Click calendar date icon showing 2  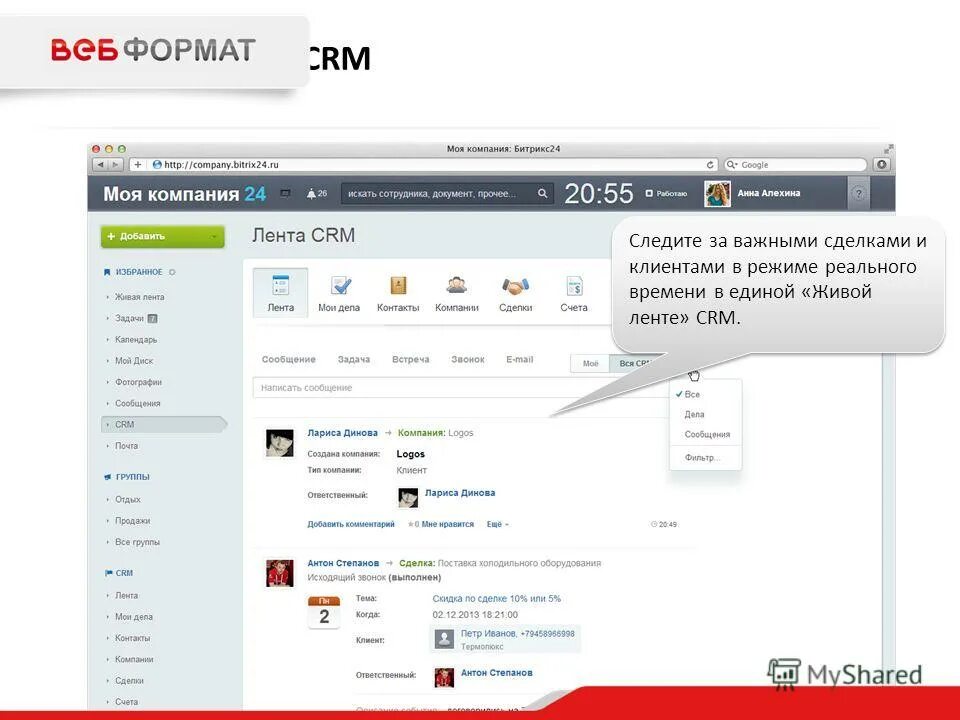pos(324,612)
